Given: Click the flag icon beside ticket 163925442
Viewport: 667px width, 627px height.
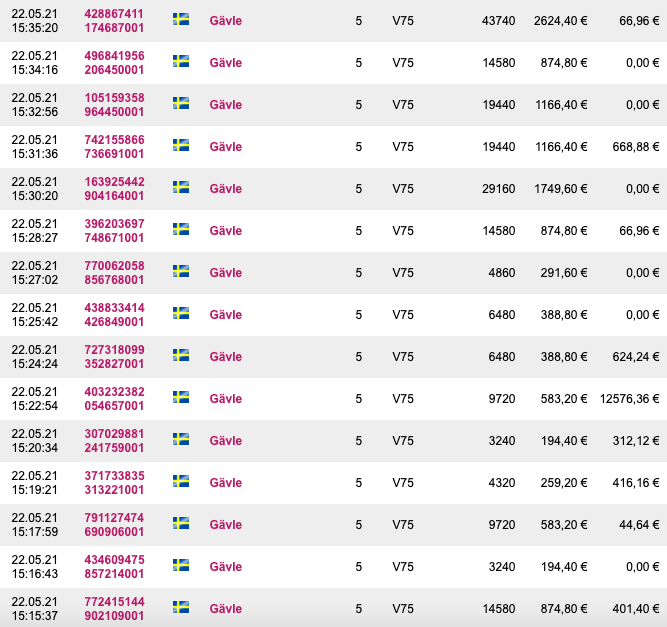Looking at the screenshot, I should [x=181, y=187].
